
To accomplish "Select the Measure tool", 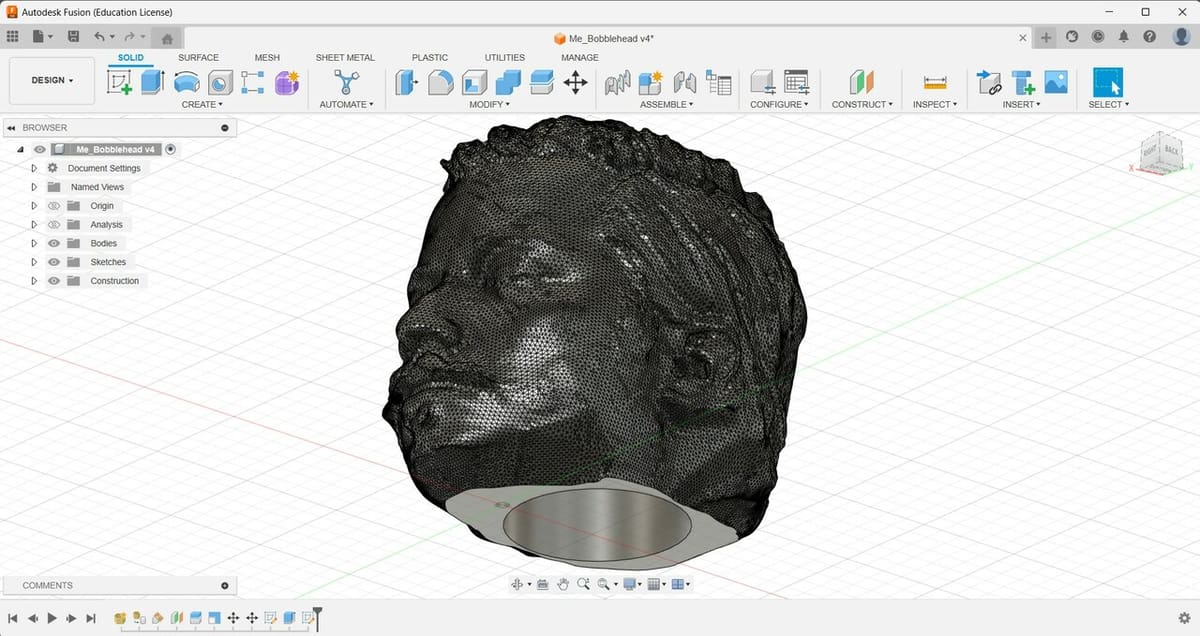I will pyautogui.click(x=935, y=83).
